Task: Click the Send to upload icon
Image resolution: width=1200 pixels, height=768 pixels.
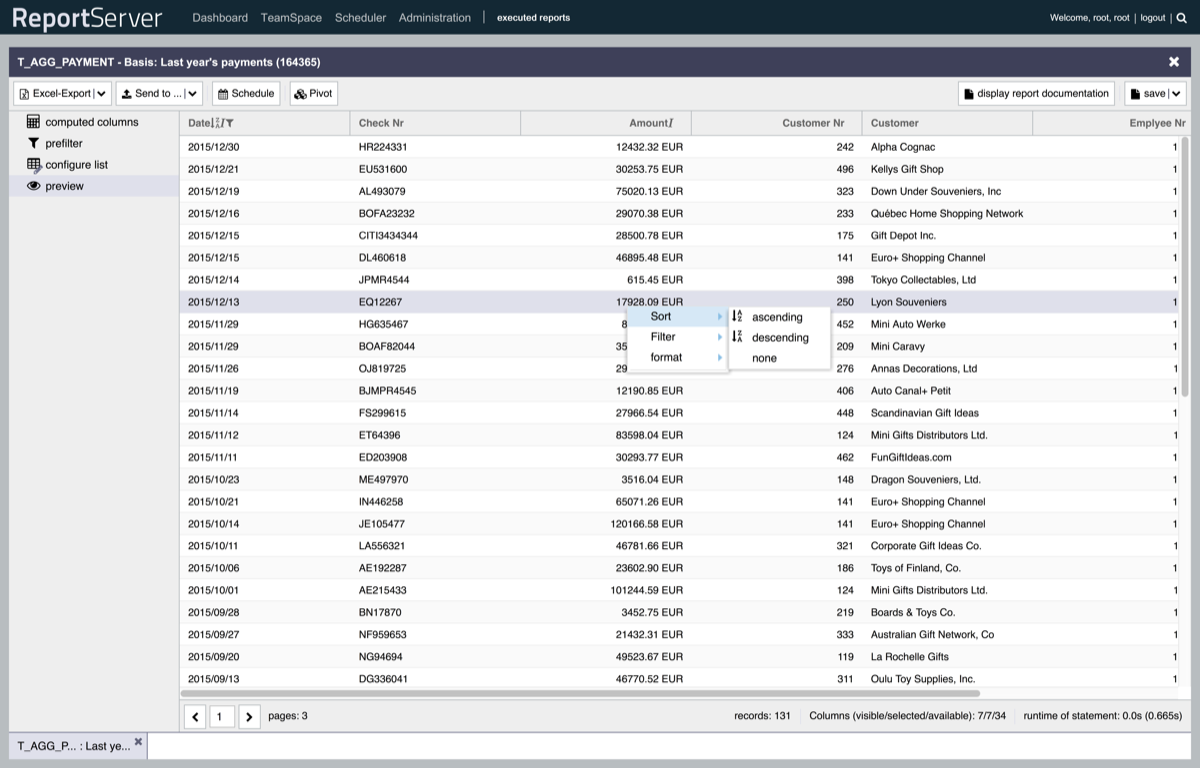Action: click(x=127, y=94)
